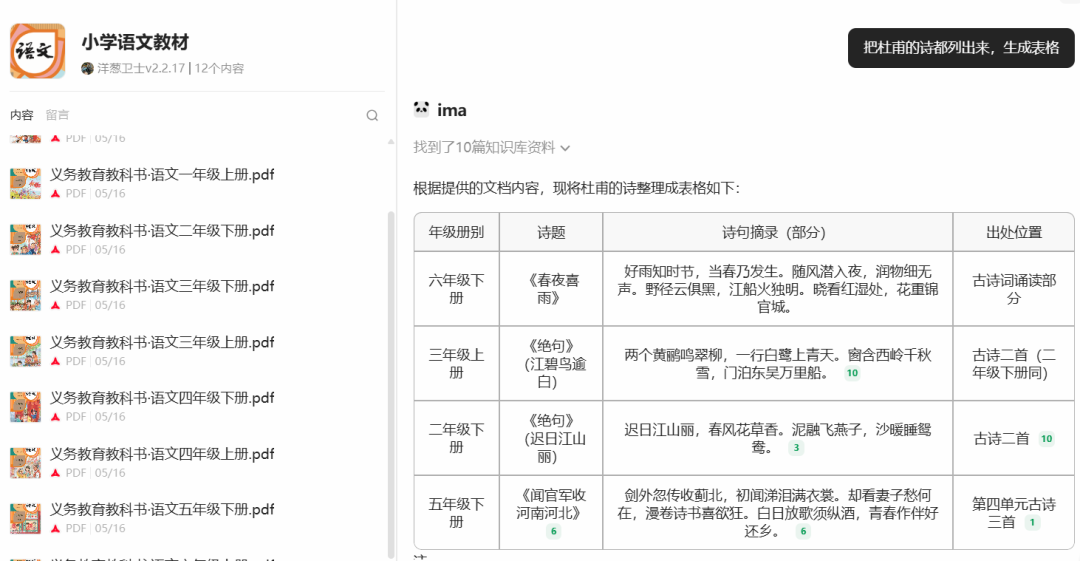
Task: Open 义务教育教科书·语文一年级上册.pdf
Action: (x=162, y=174)
